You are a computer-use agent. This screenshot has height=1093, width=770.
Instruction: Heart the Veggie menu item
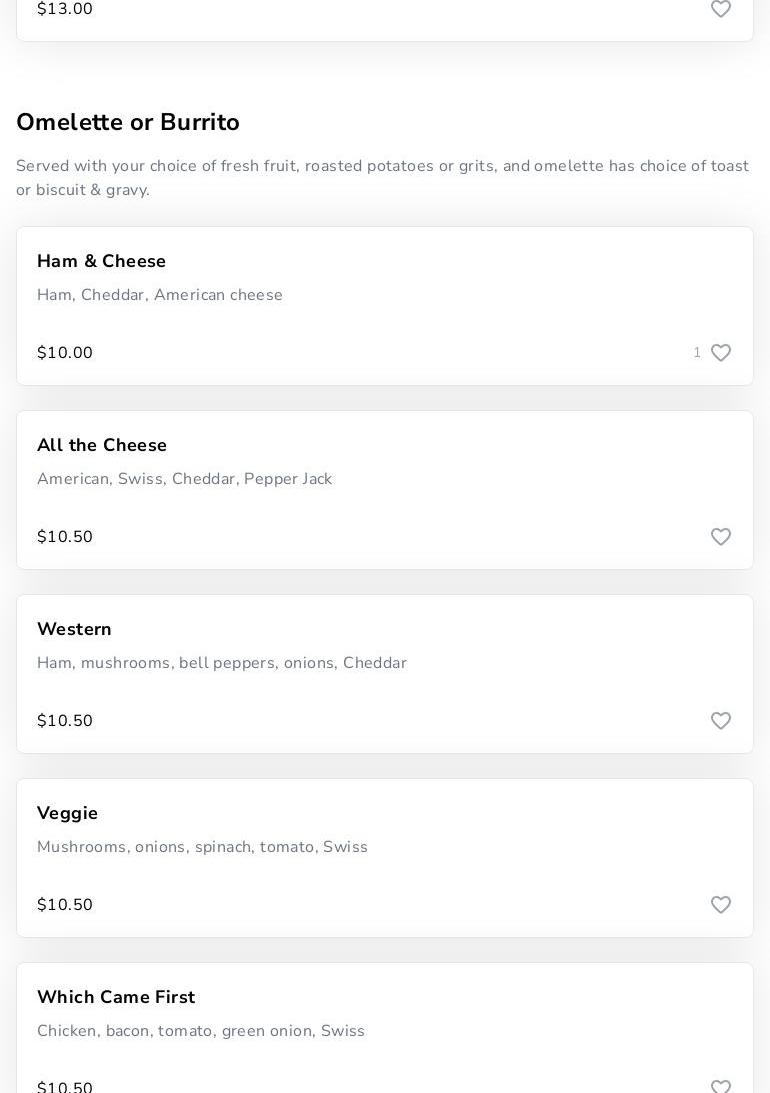click(721, 905)
